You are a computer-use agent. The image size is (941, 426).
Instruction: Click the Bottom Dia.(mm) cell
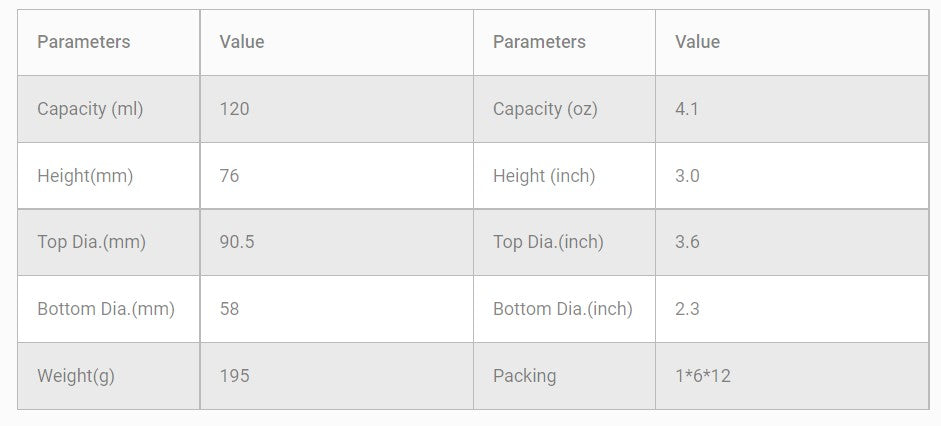[x=106, y=309]
